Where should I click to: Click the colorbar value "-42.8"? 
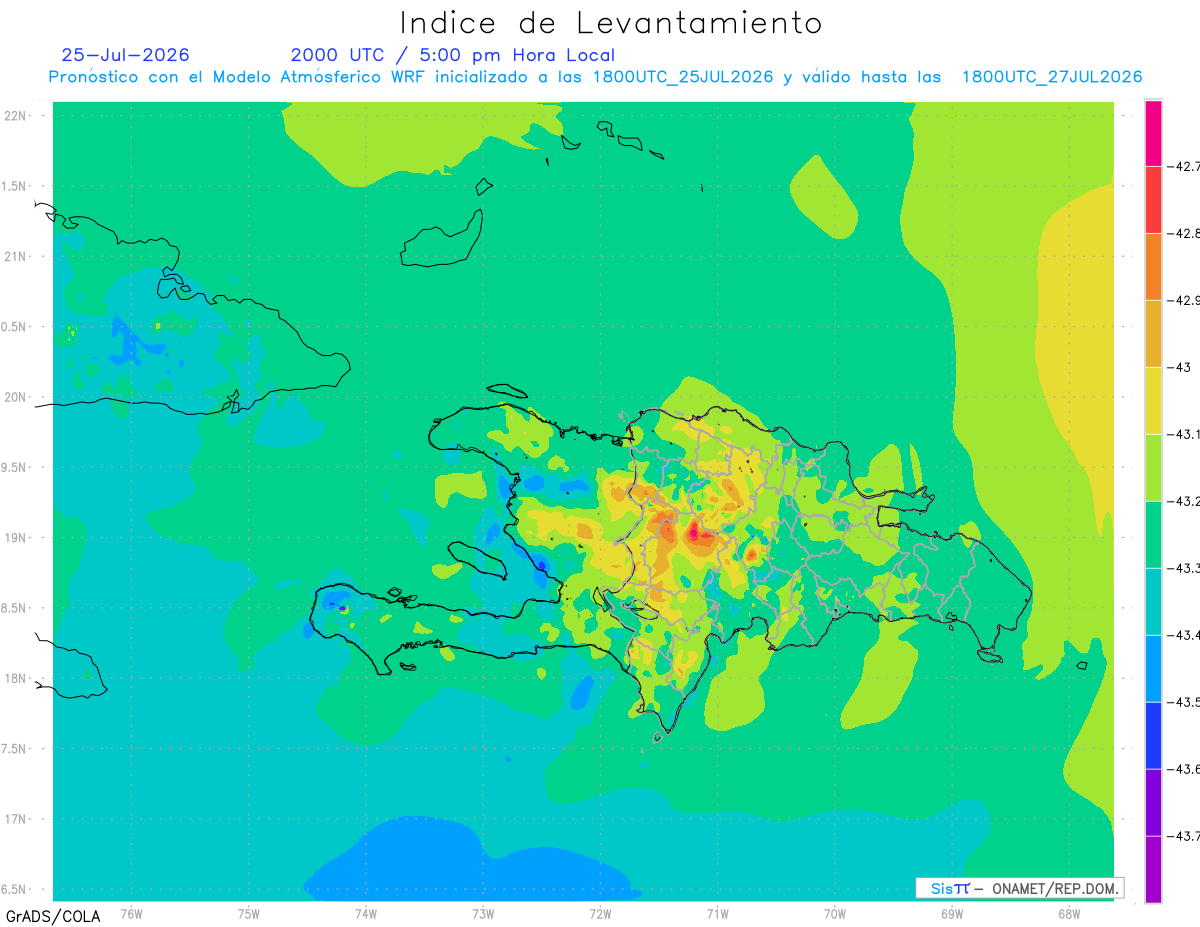pos(1183,233)
